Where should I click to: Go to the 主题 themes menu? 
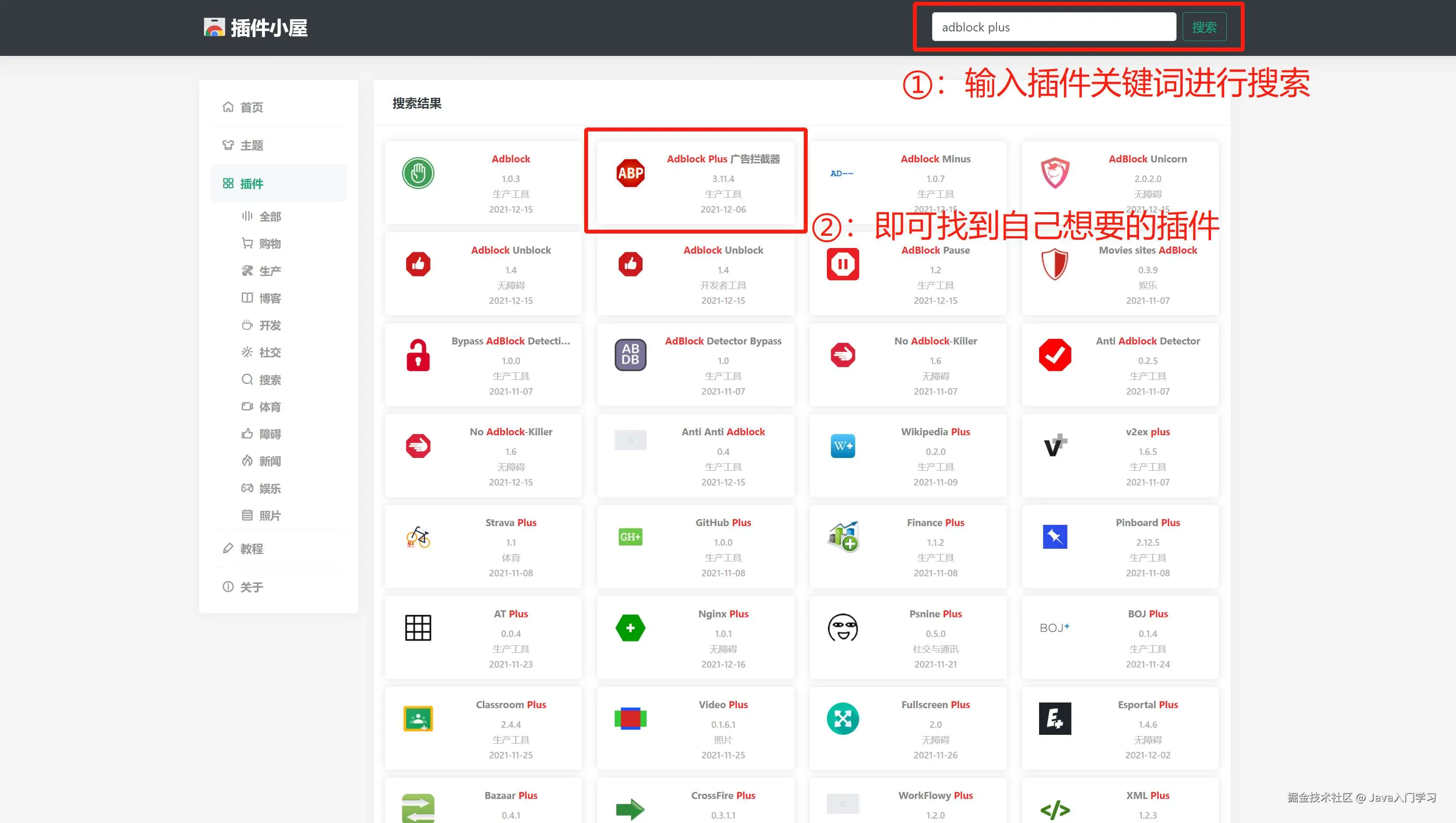click(x=251, y=145)
